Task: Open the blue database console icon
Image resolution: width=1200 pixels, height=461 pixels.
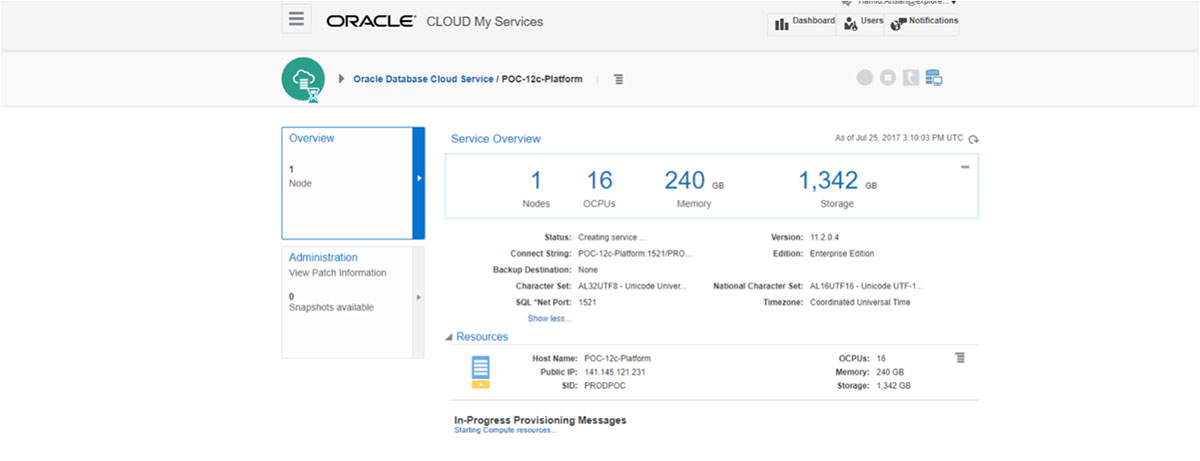Action: 934,78
